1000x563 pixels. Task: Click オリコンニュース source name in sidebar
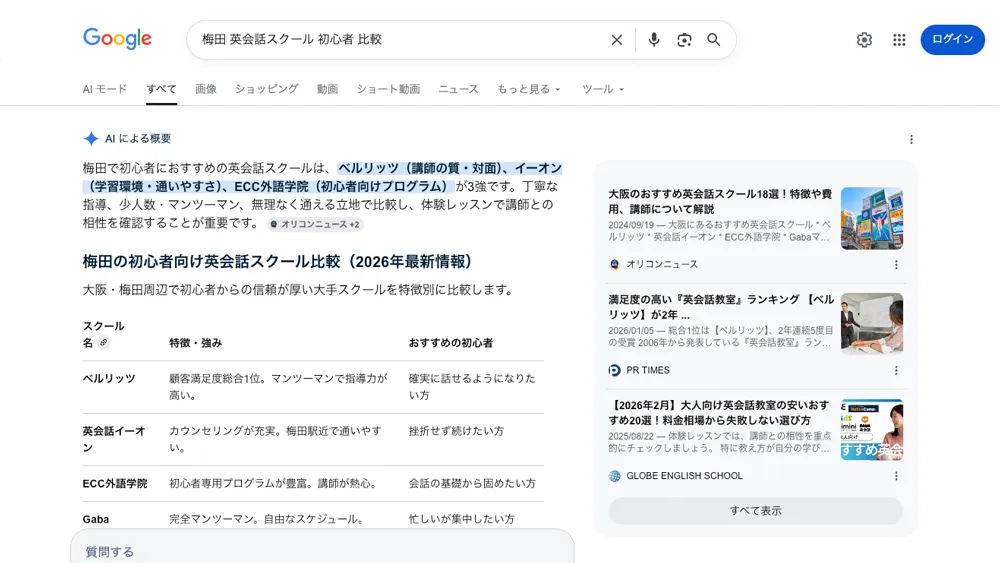coord(662,265)
